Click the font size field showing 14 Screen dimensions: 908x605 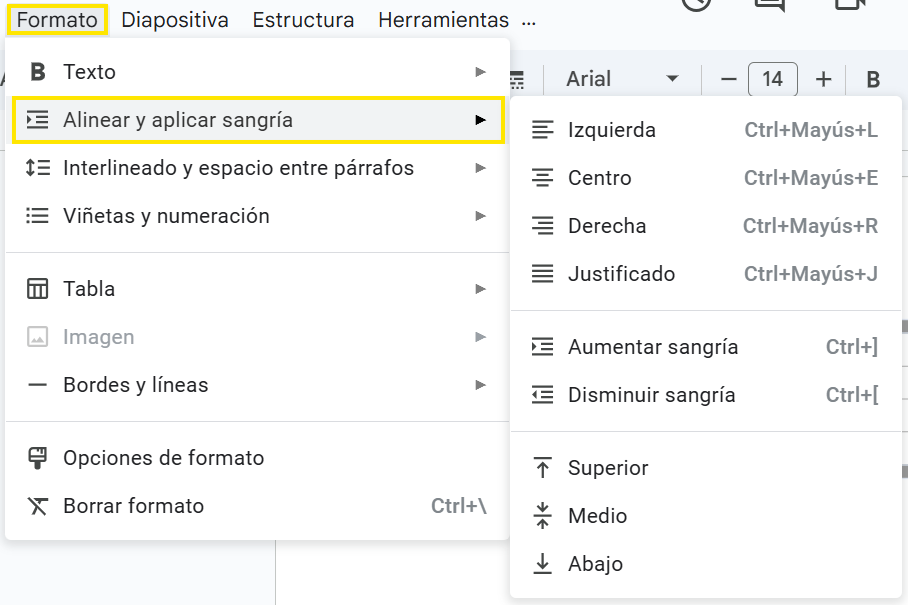[772, 79]
